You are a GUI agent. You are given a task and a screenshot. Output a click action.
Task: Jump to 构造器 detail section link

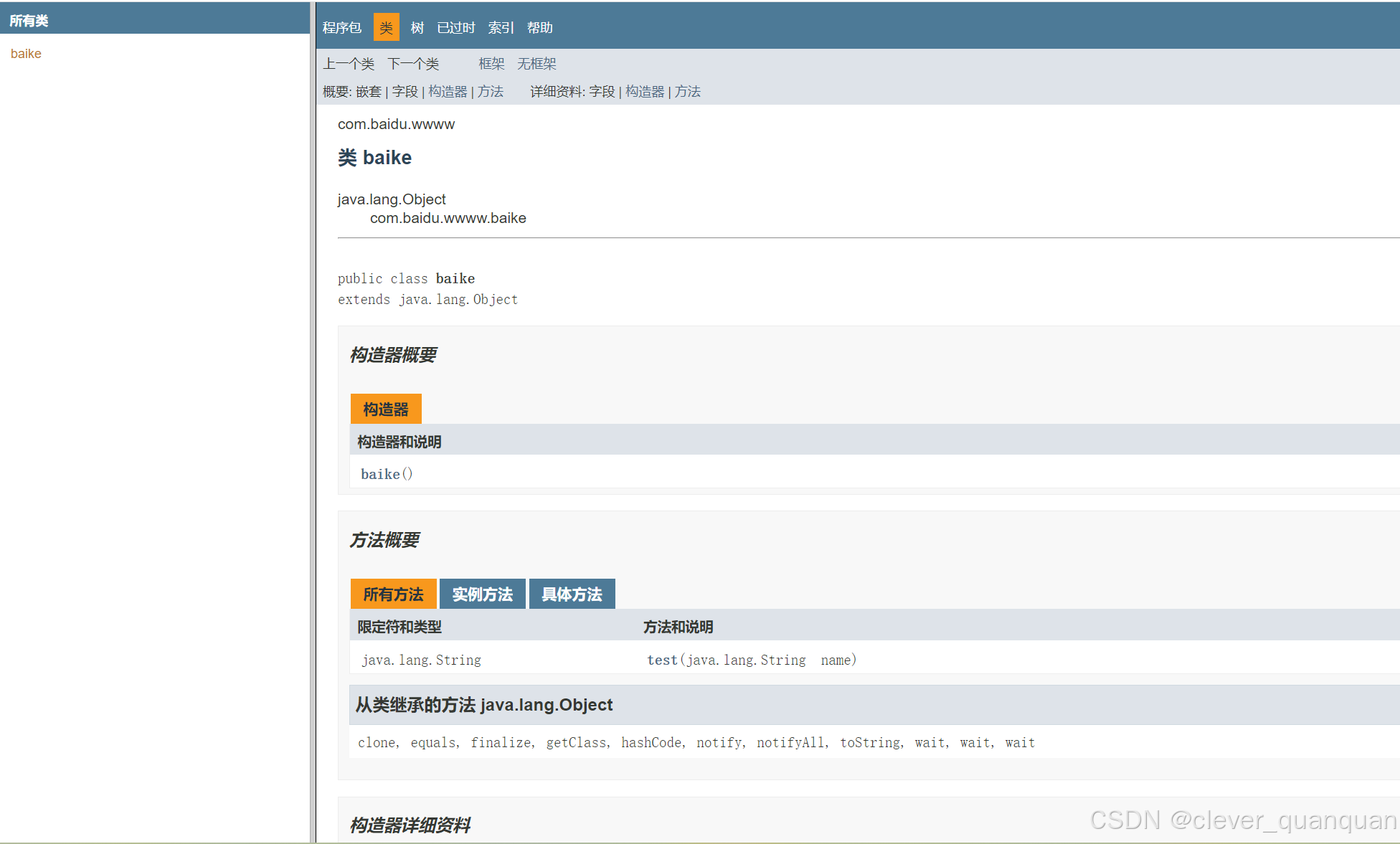645,92
